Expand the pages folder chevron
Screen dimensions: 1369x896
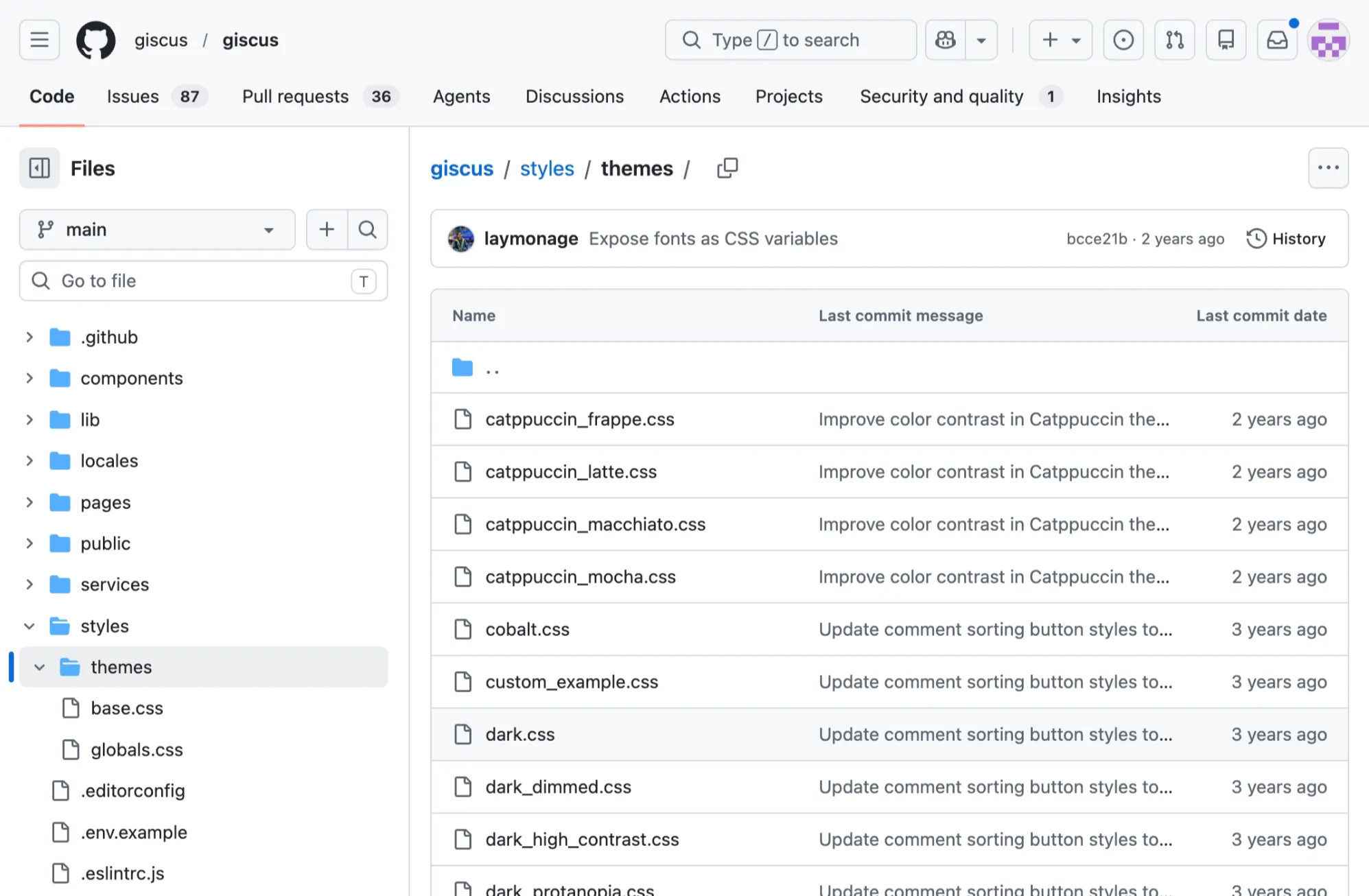pos(30,502)
